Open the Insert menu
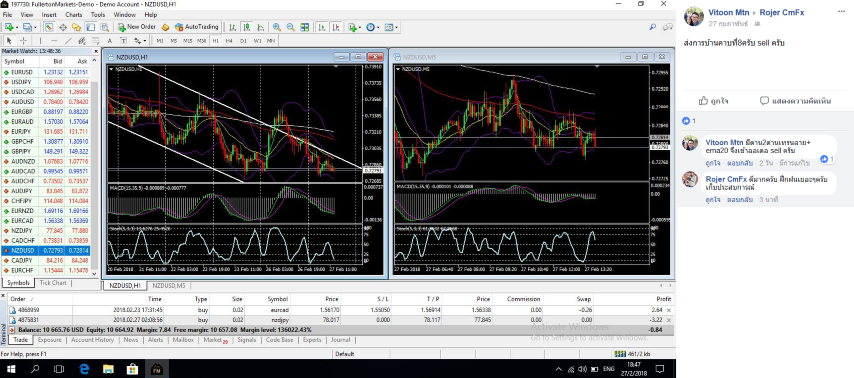This screenshot has width=854, height=378. 49,15
